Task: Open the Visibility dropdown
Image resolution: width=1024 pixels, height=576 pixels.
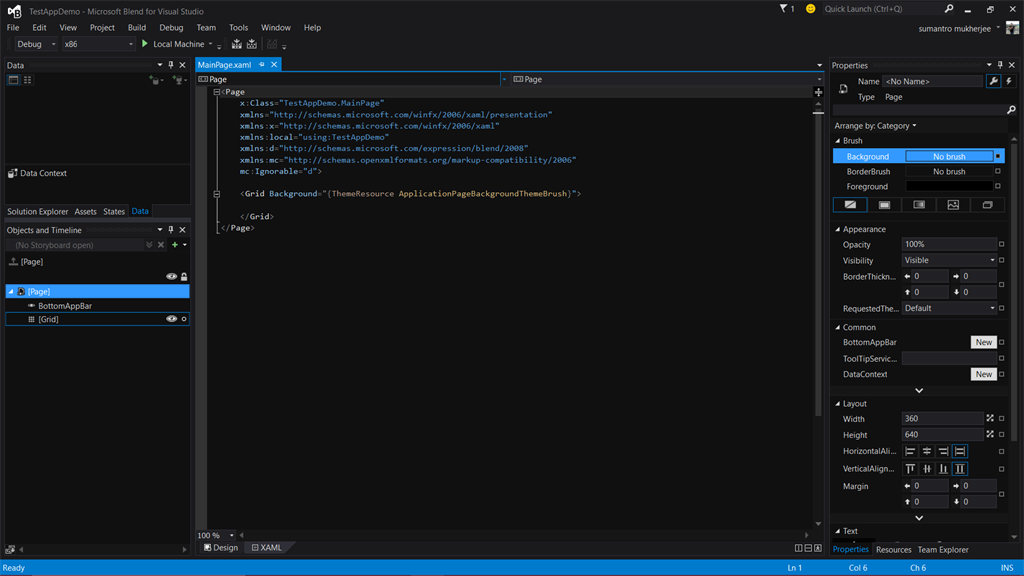Action: click(949, 260)
